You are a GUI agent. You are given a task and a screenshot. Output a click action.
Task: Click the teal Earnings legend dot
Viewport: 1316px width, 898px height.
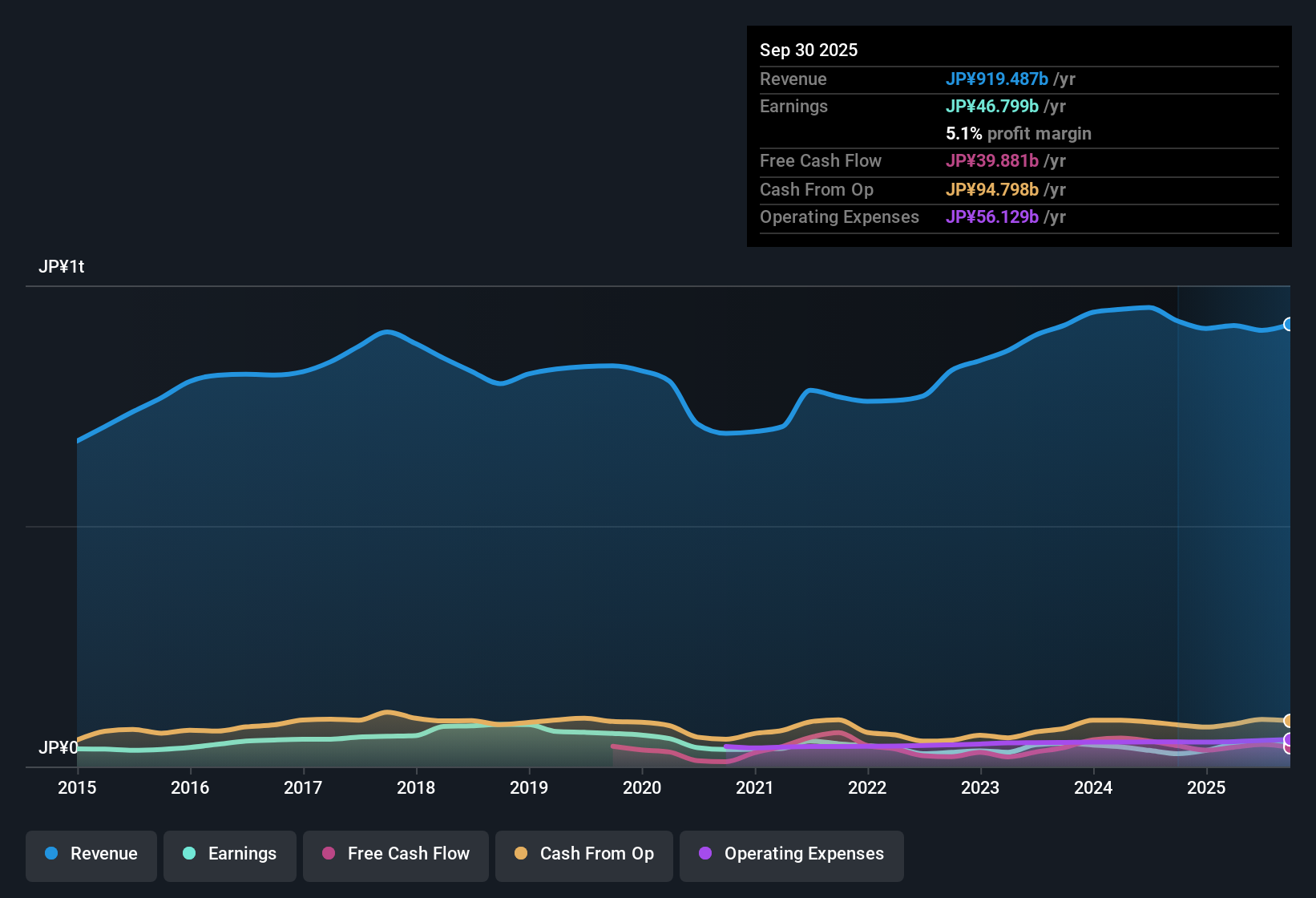(x=189, y=854)
